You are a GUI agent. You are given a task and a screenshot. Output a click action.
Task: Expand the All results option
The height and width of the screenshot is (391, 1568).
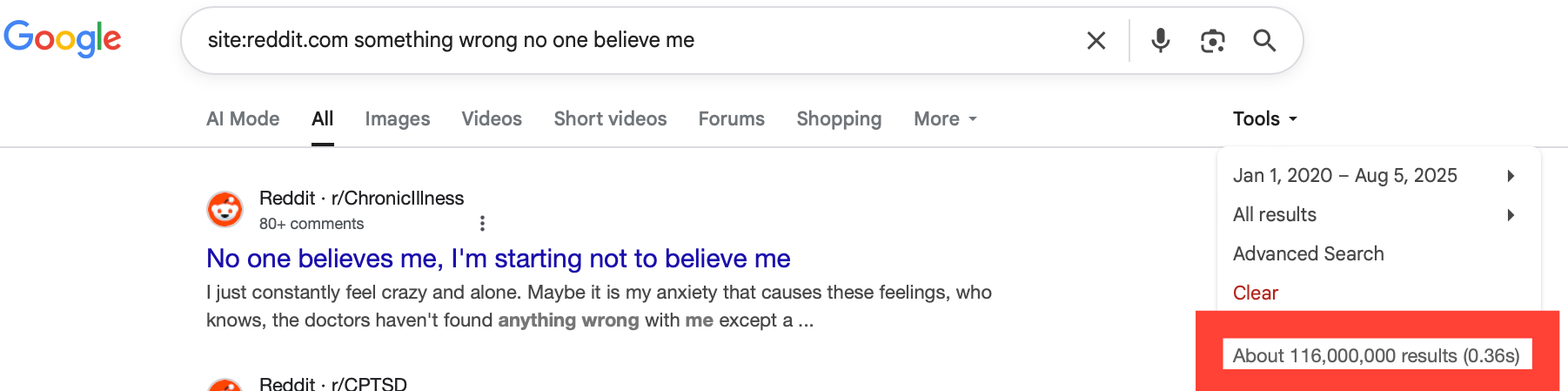pos(1375,214)
